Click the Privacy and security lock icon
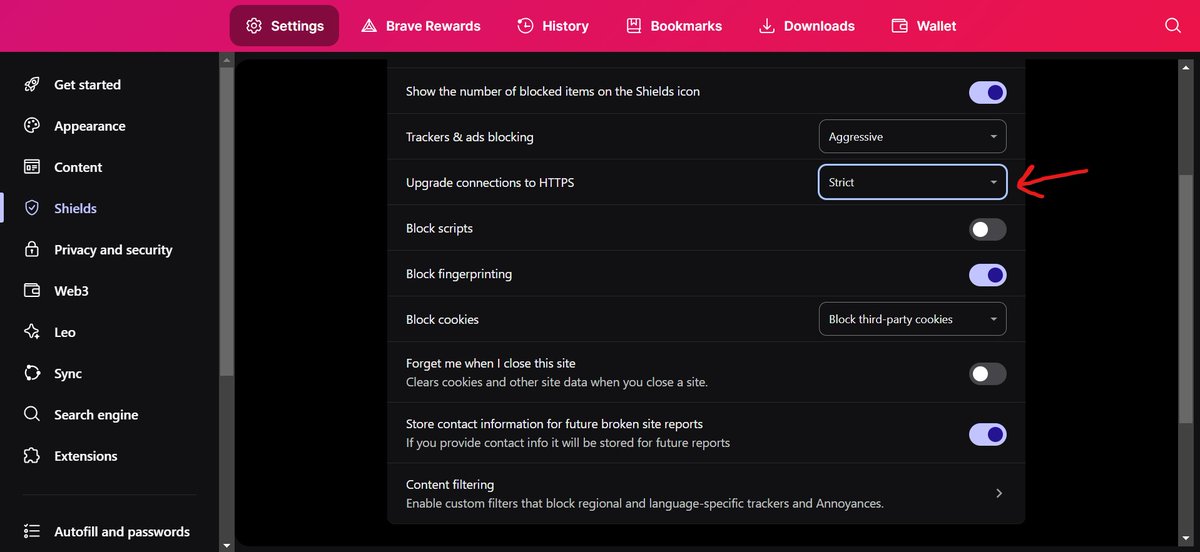The height and width of the screenshot is (552, 1200). tap(32, 250)
